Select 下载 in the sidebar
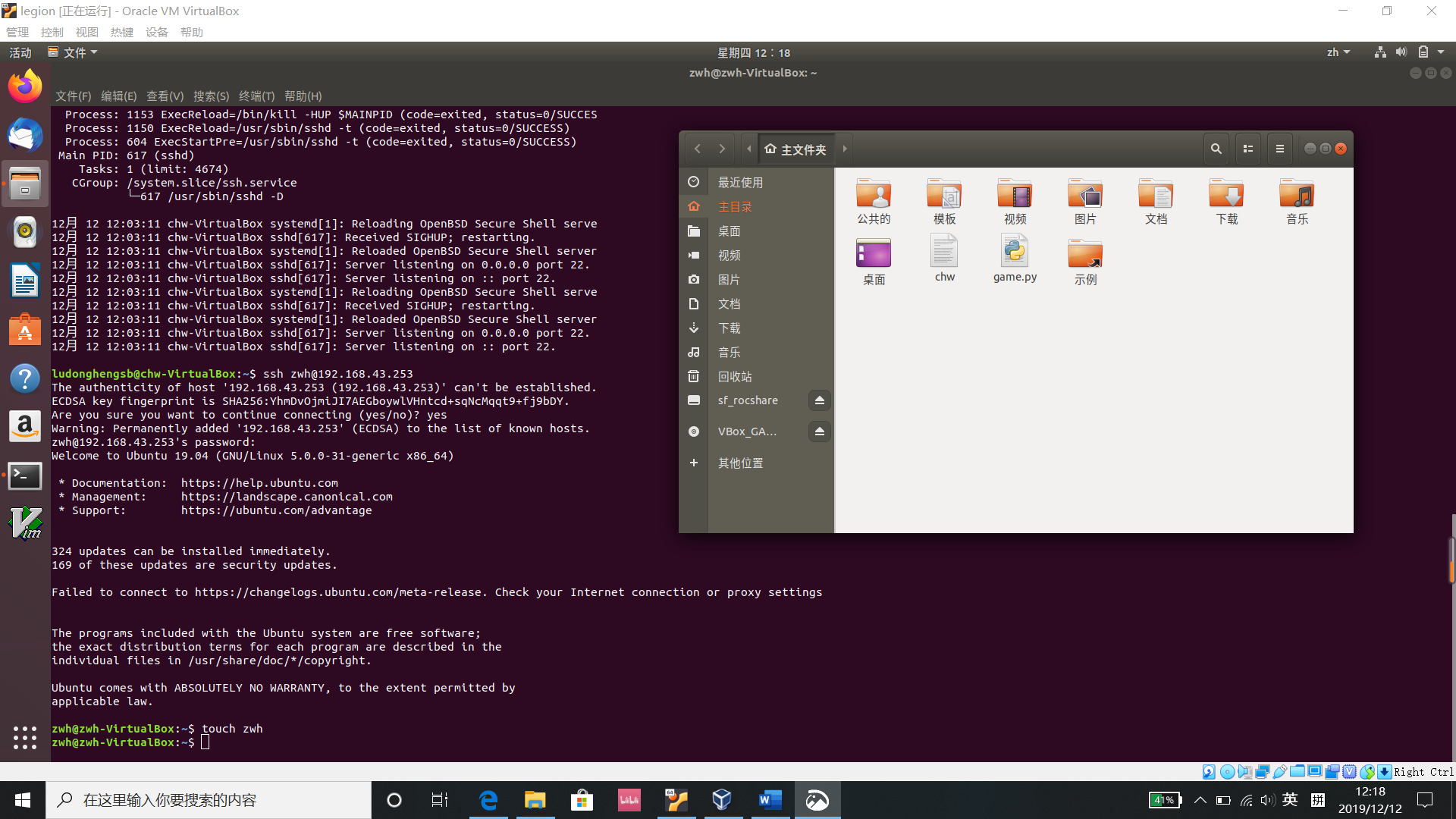Screen dimensions: 1456x819 click(x=757, y=328)
